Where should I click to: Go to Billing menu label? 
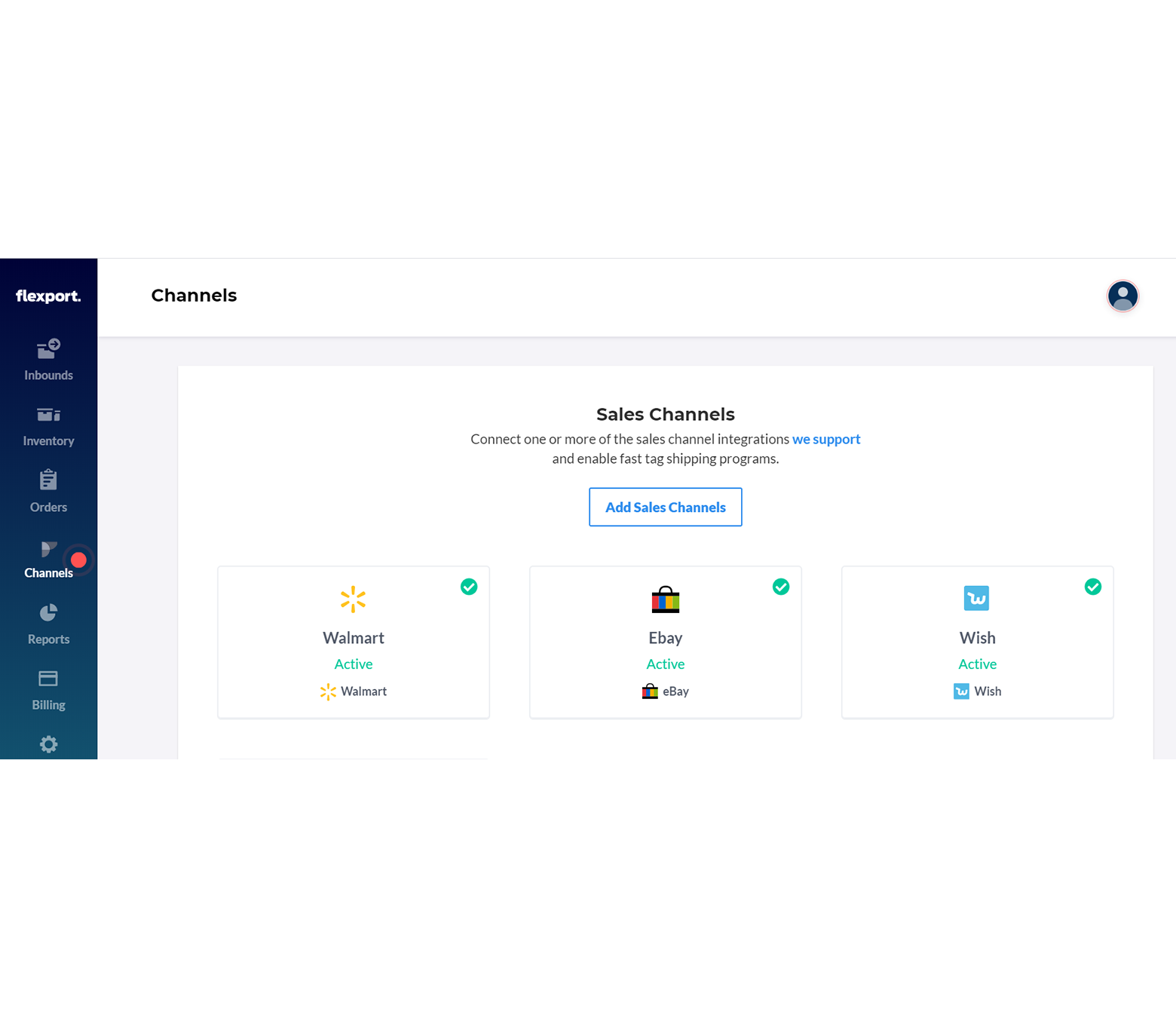(x=48, y=705)
